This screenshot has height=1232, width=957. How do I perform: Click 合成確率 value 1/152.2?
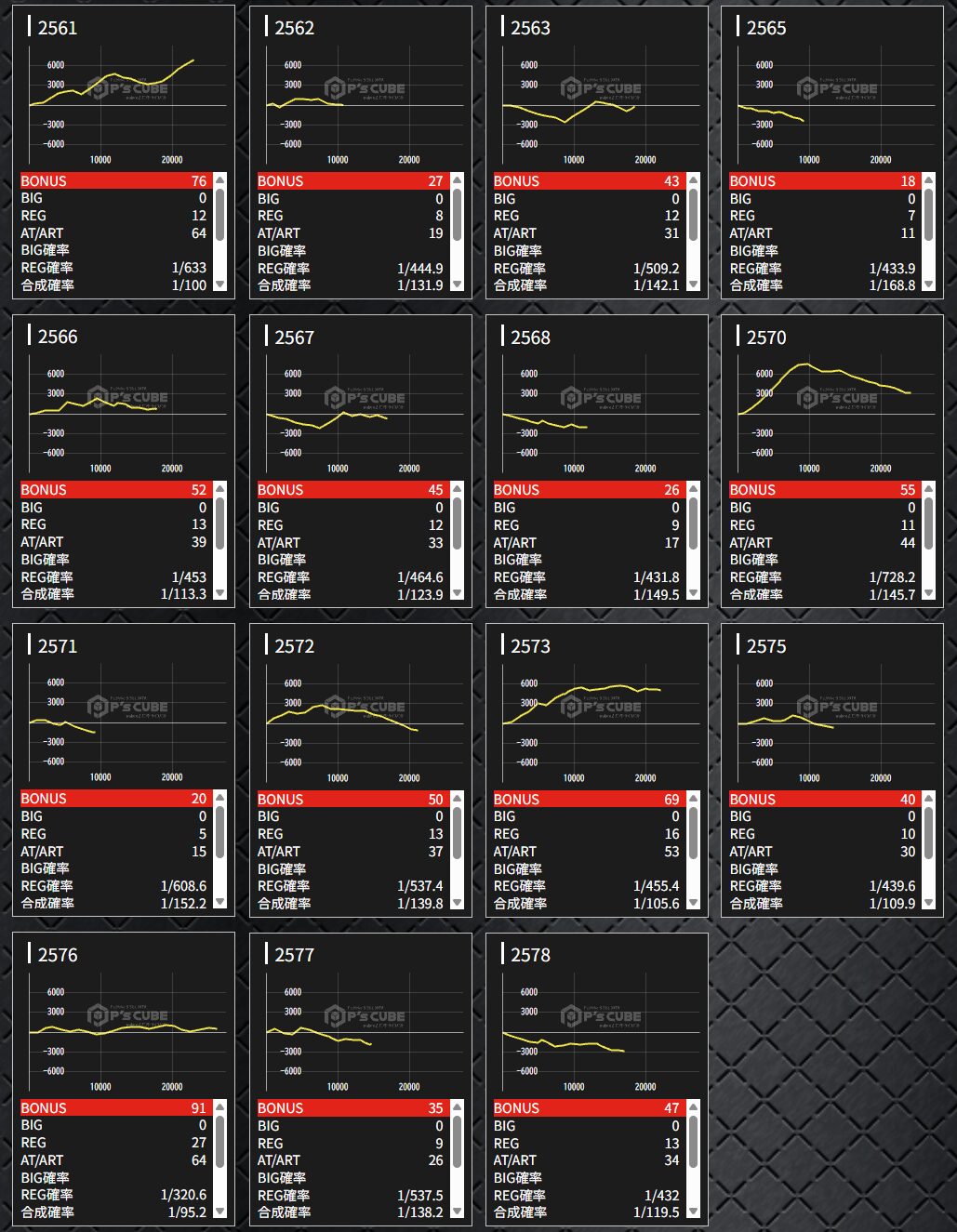[183, 903]
